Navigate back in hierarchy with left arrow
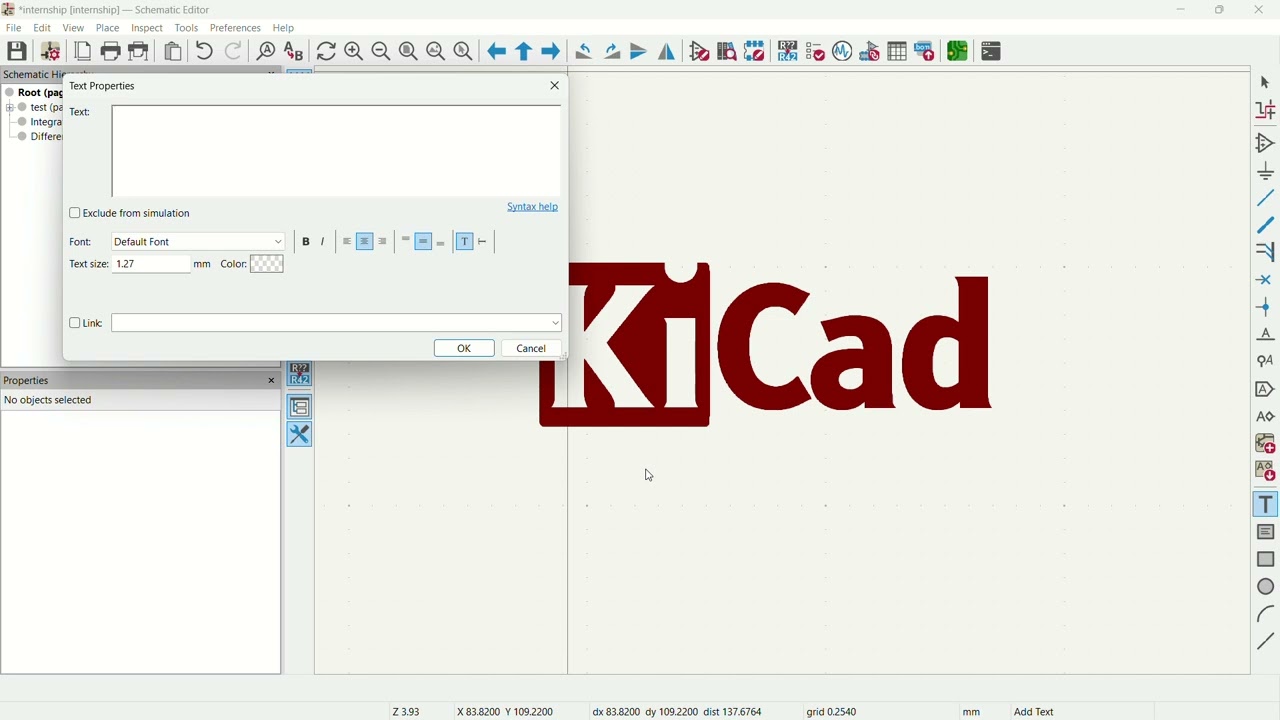 pyautogui.click(x=496, y=52)
